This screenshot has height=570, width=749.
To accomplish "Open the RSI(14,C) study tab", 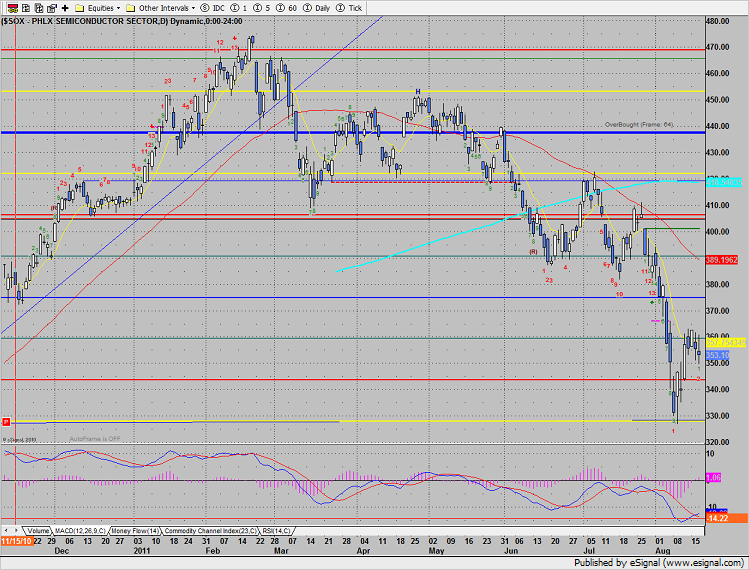I will pos(276,530).
